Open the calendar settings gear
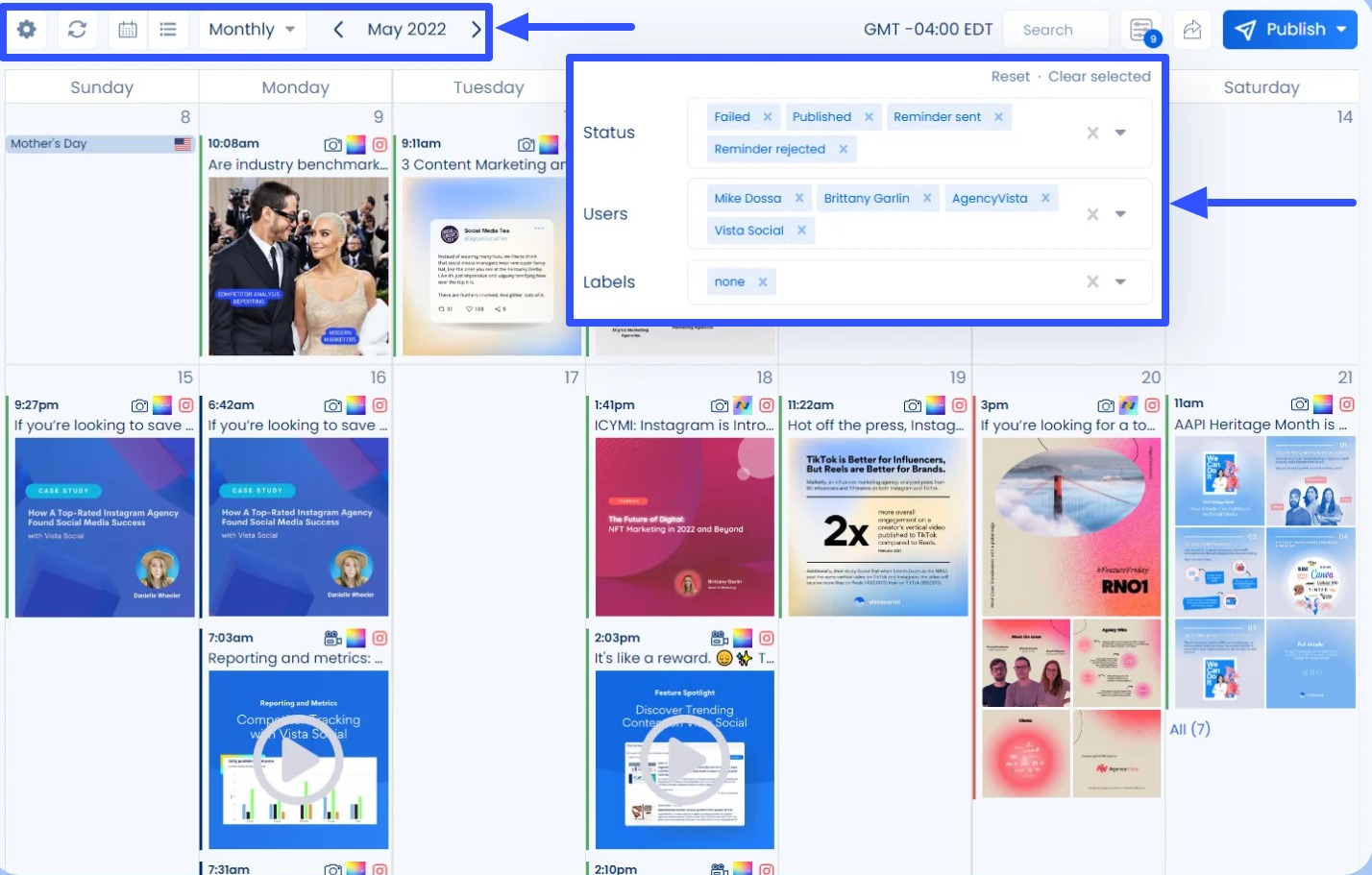1372x875 pixels. 26,29
